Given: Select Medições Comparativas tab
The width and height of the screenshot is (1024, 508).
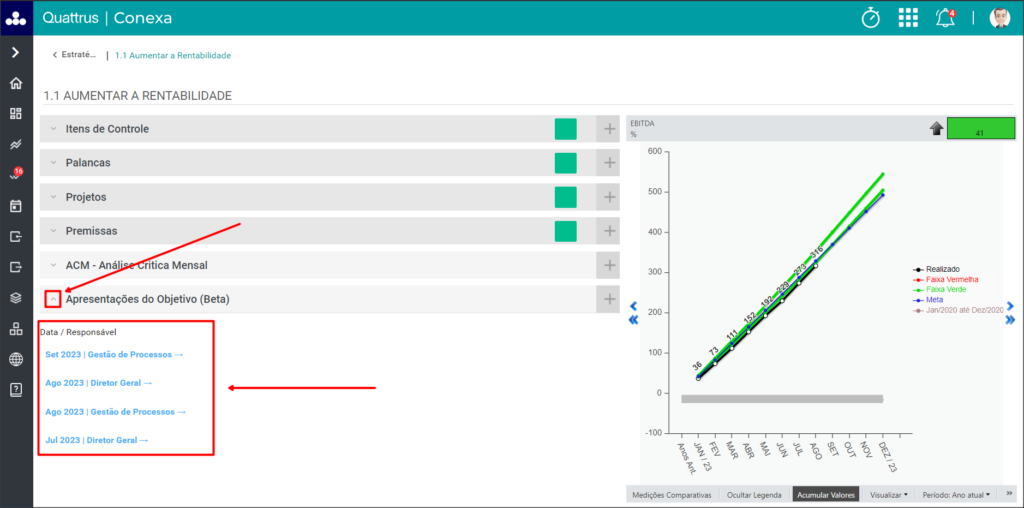Looking at the screenshot, I should pos(671,495).
